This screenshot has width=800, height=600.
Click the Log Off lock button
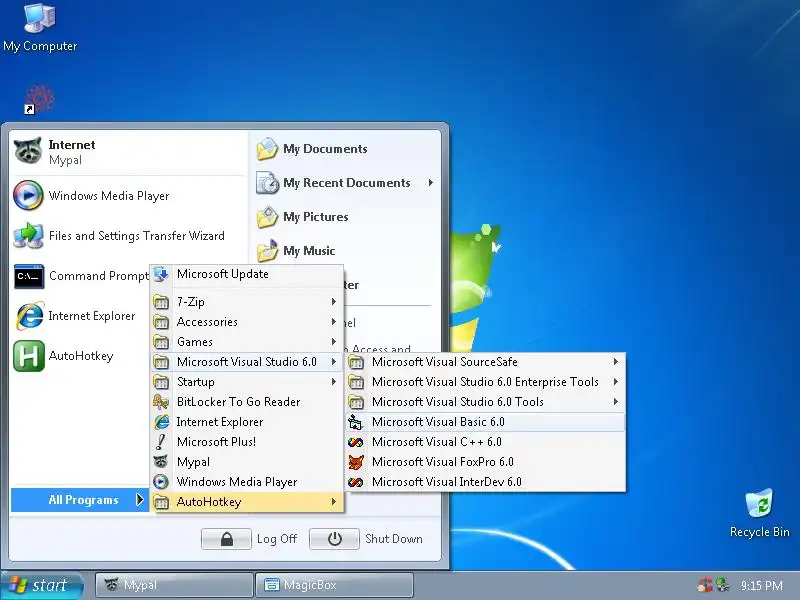click(226, 539)
